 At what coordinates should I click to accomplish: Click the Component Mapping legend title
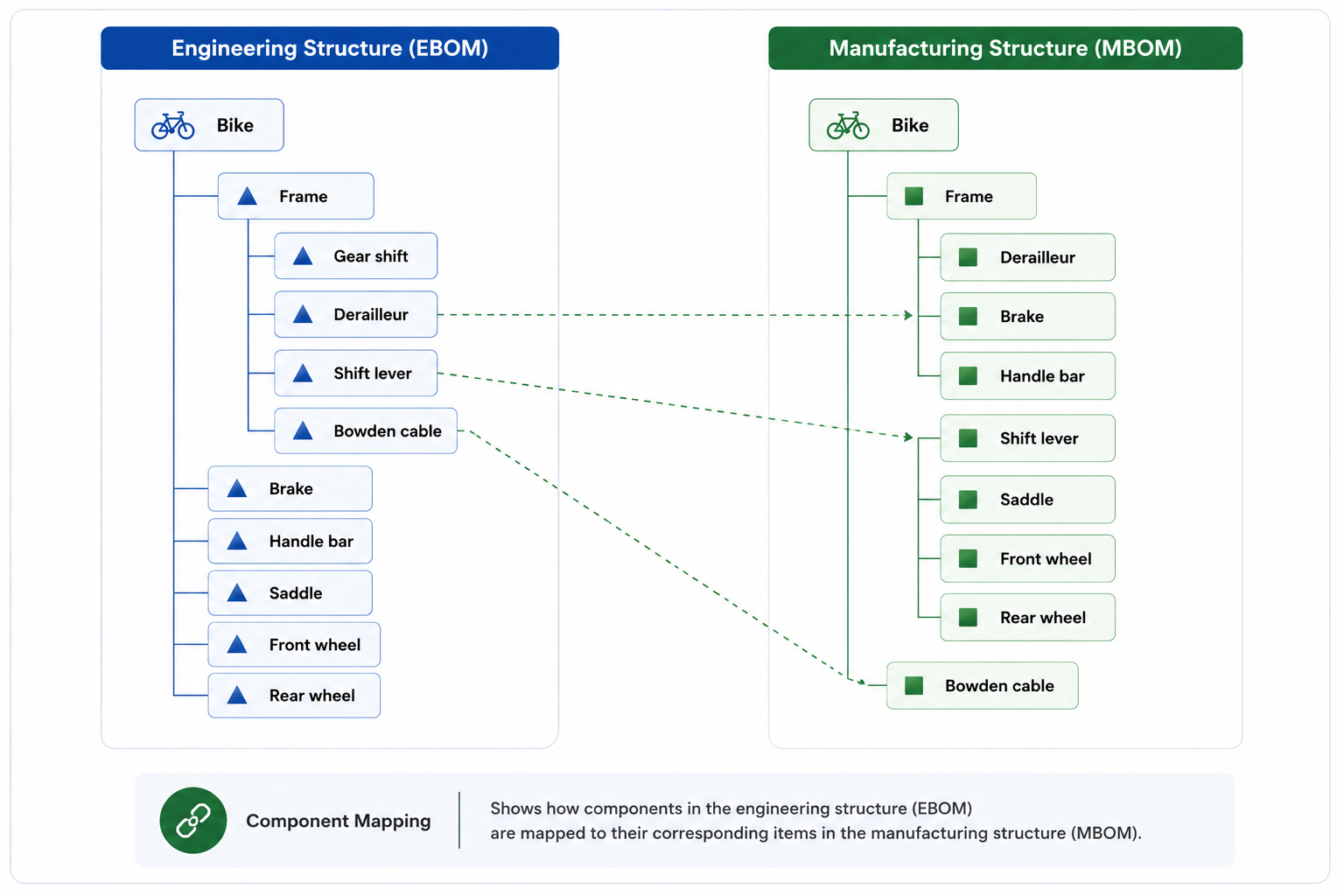[339, 821]
